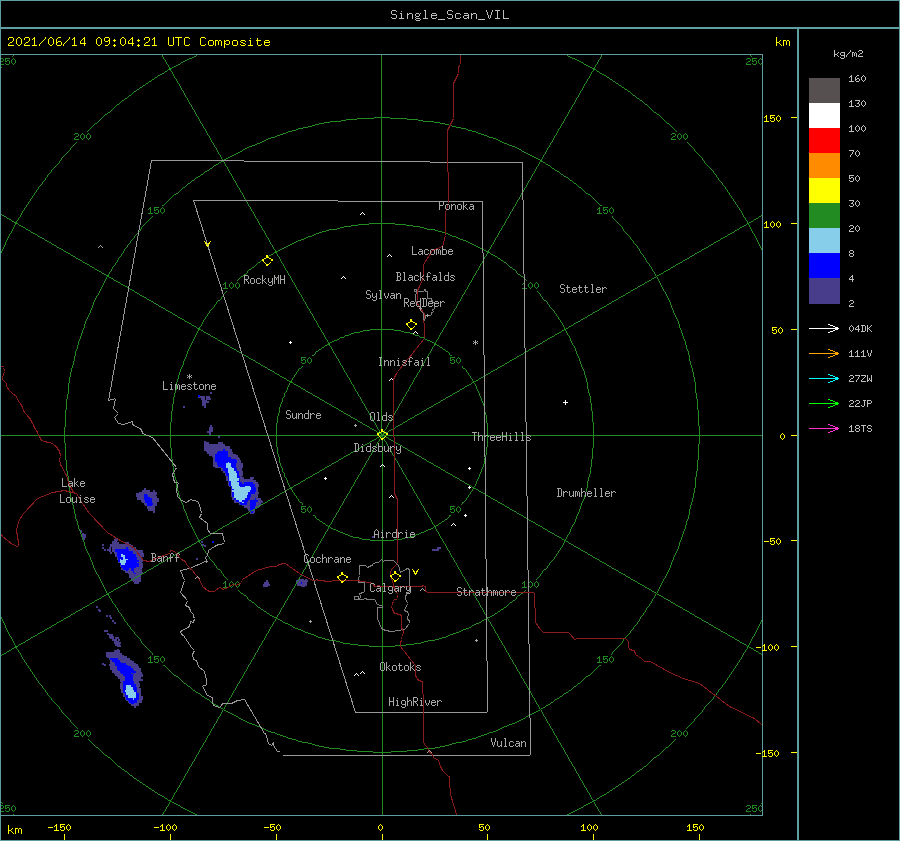Viewport: 900px width, 841px height.
Task: Click the purple 4 kg/m2 legend swatch
Action: (x=824, y=291)
